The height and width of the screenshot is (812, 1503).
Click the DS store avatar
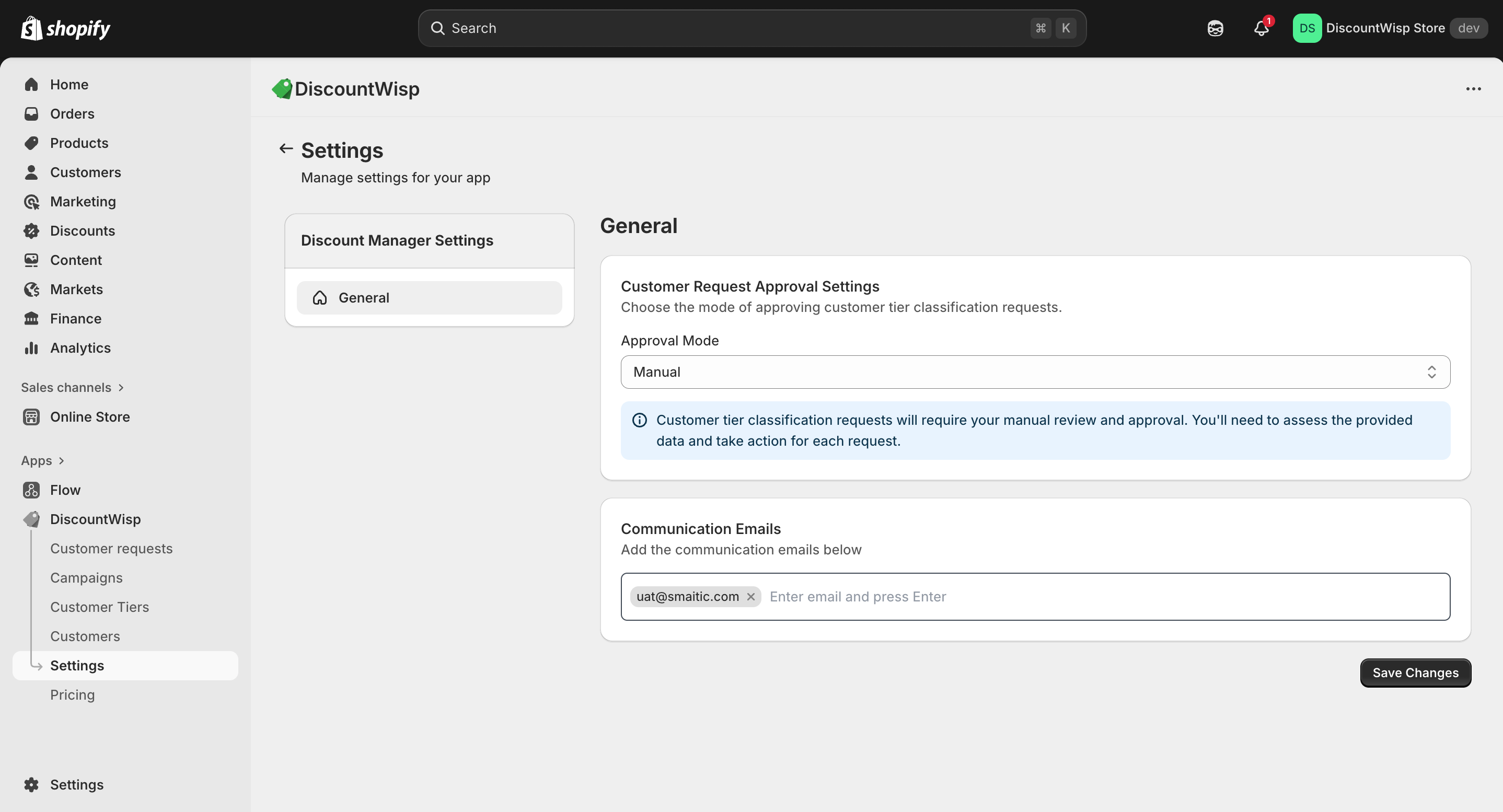(1307, 29)
